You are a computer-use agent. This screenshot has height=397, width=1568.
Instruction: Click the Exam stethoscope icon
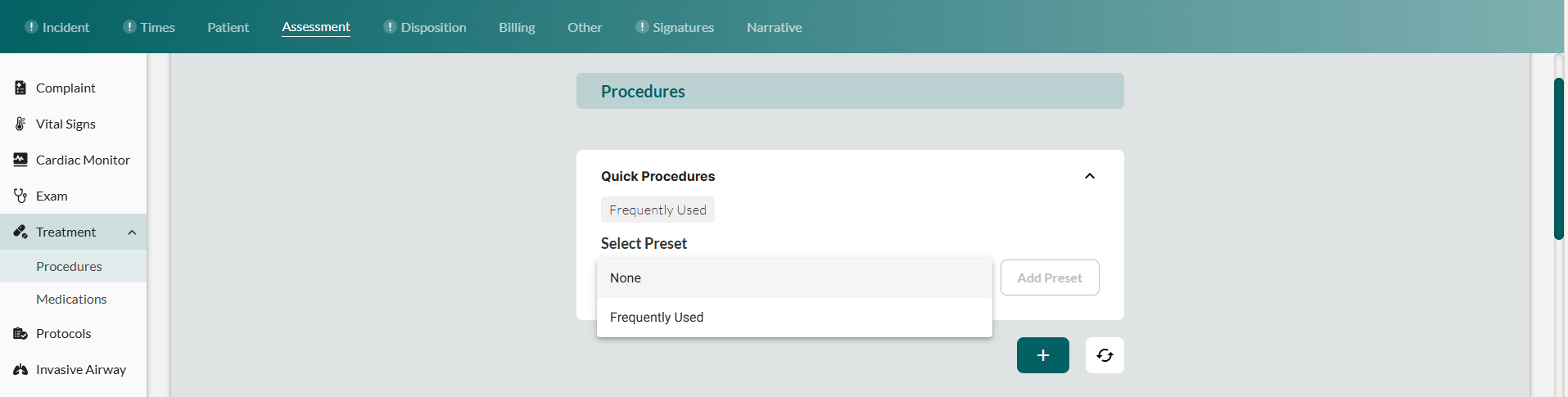point(20,196)
